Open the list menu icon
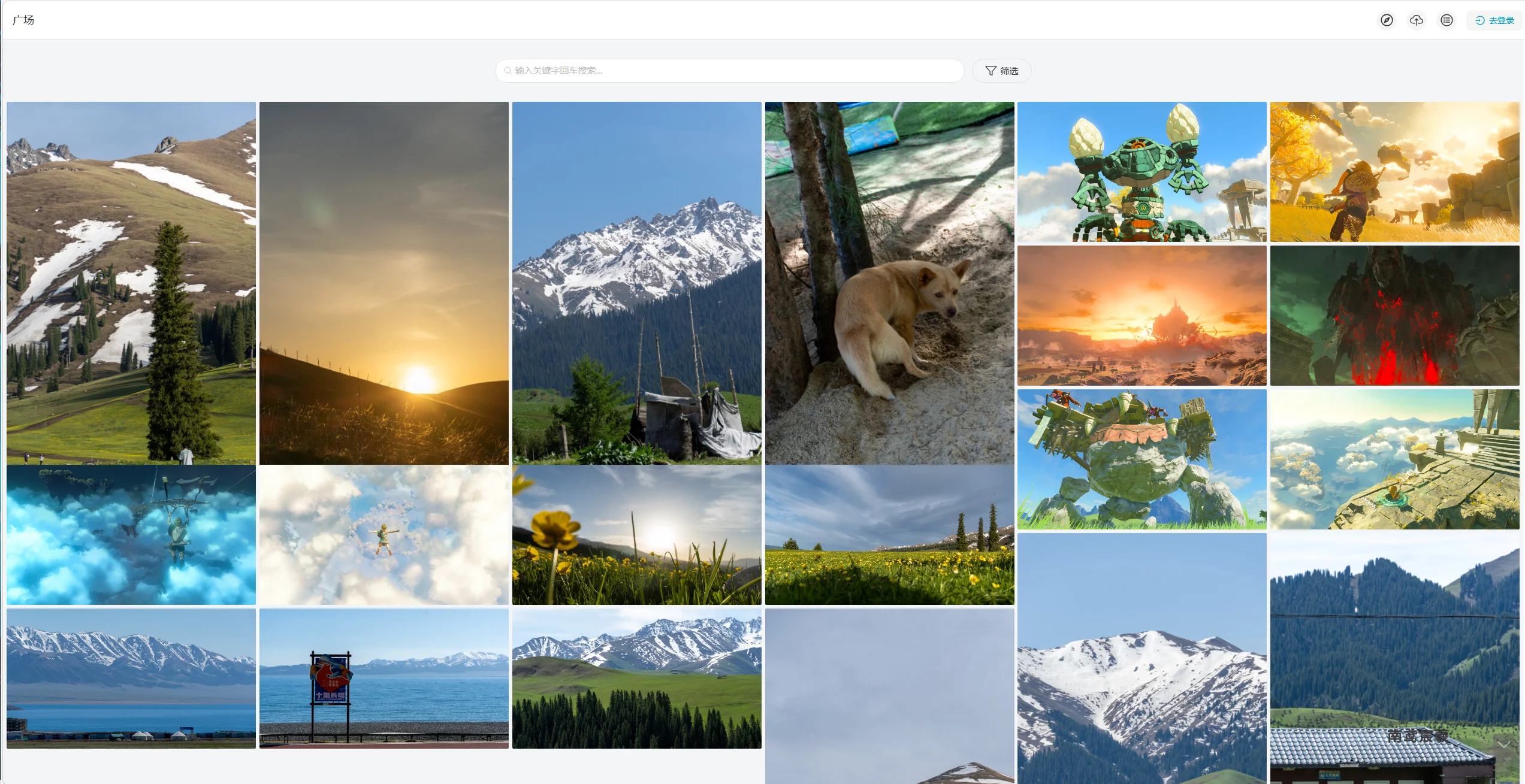Screen dimensions: 1525x784 pos(1447,20)
